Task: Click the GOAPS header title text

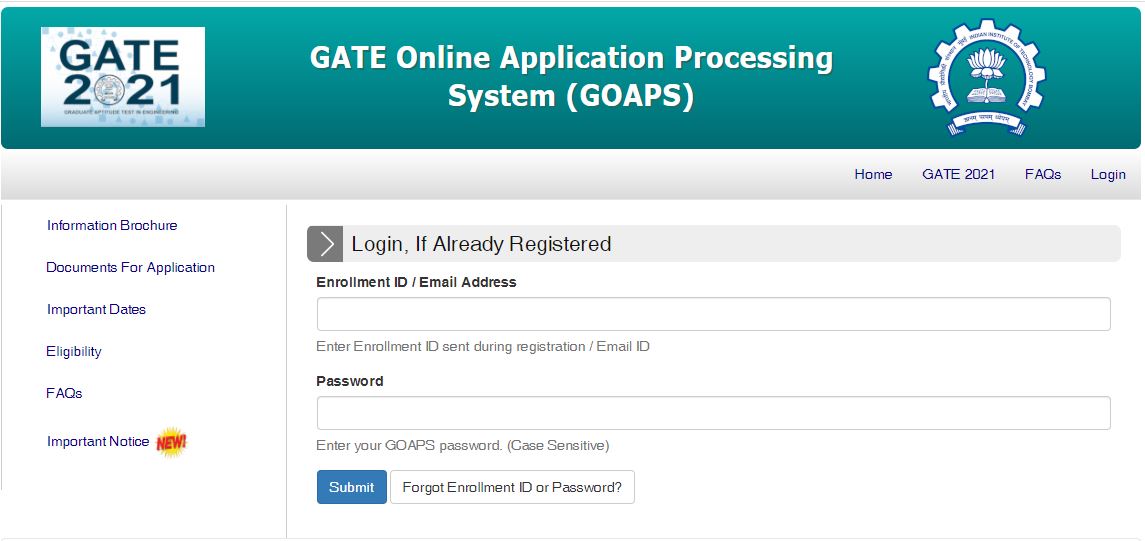Action: [571, 77]
